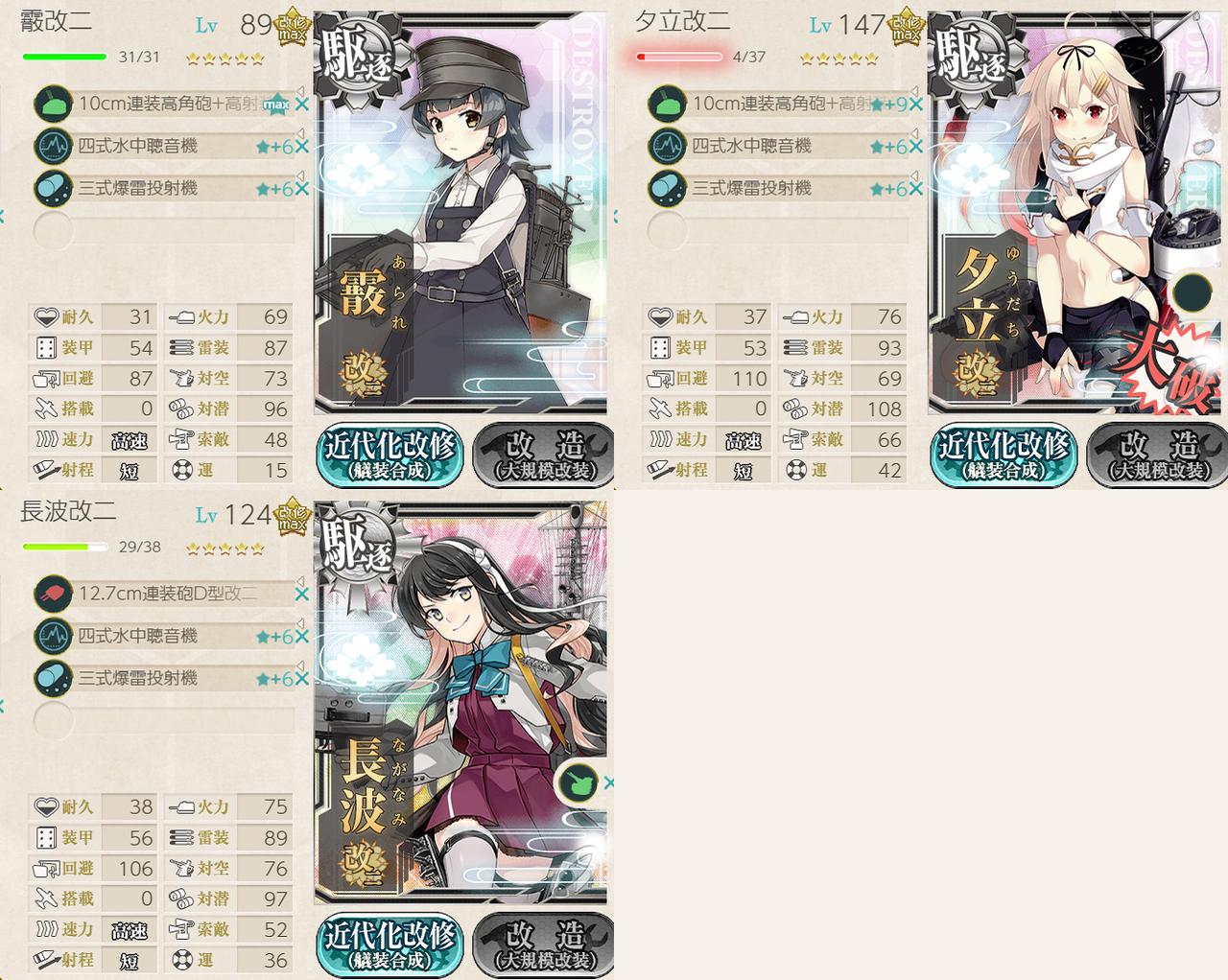
Task: Click the dark round expansion slot on 夕立改二's card
Action: pyautogui.click(x=1193, y=292)
